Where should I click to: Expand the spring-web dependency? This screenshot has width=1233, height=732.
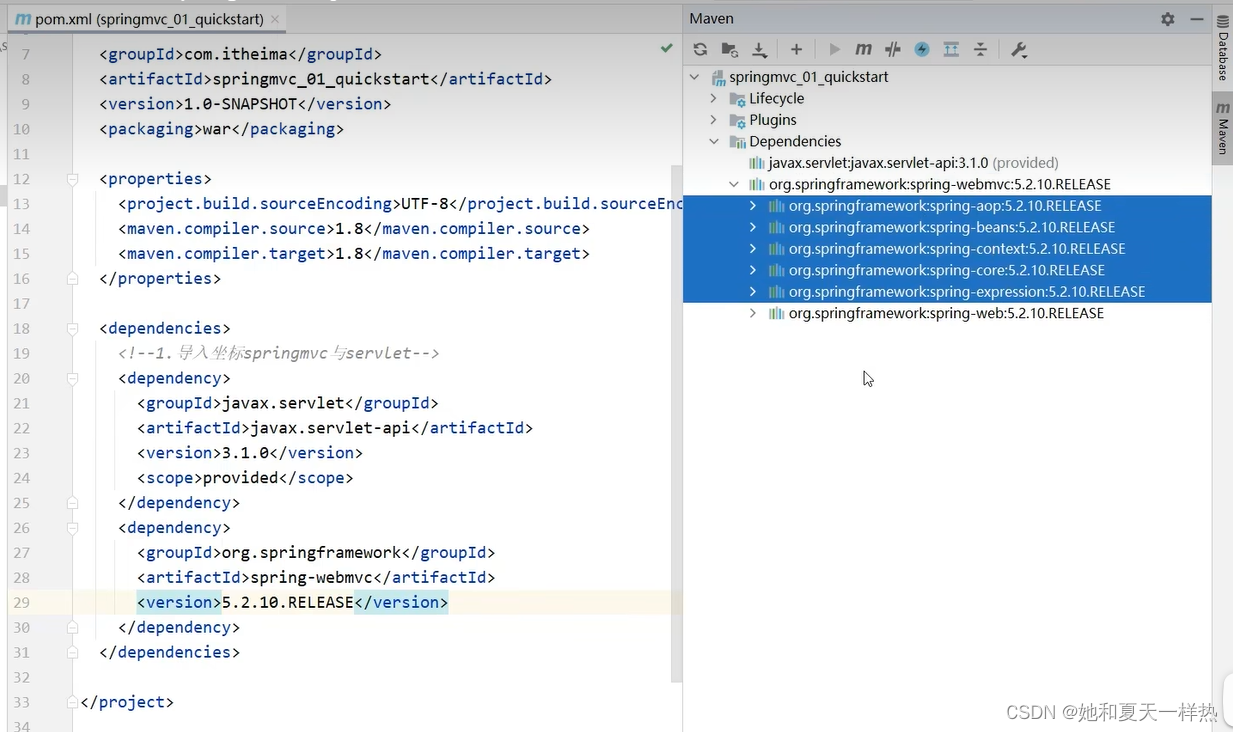(x=753, y=313)
